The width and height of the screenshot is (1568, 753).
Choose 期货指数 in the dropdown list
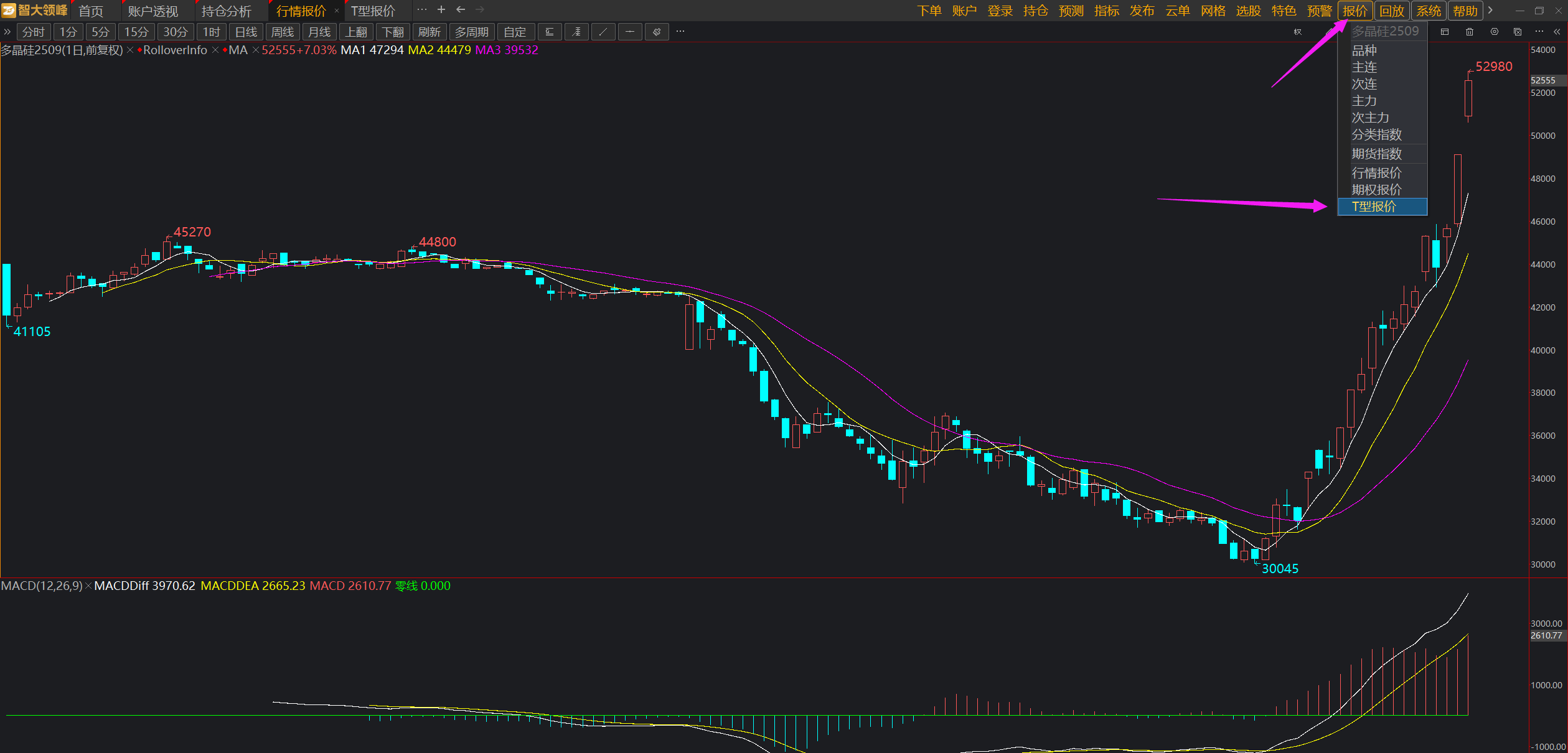tap(1382, 154)
